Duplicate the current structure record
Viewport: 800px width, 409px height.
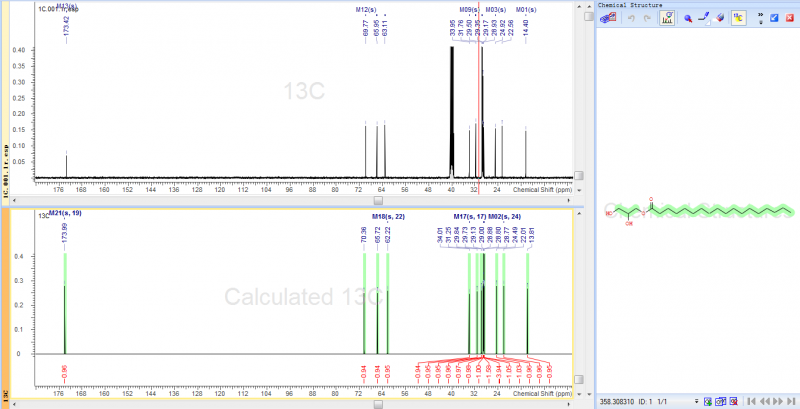click(720, 402)
